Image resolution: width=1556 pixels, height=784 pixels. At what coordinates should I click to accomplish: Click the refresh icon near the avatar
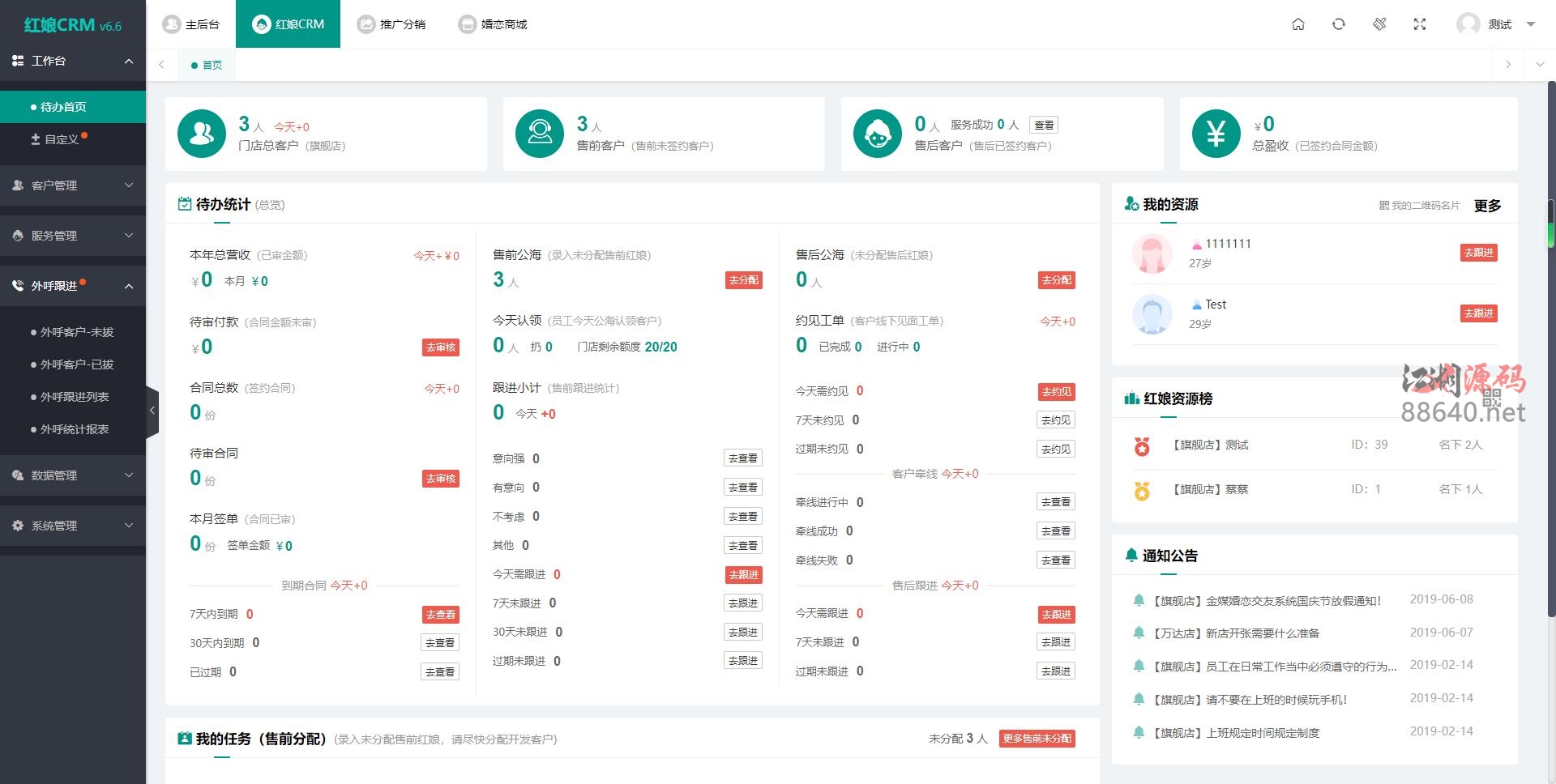coord(1338,24)
